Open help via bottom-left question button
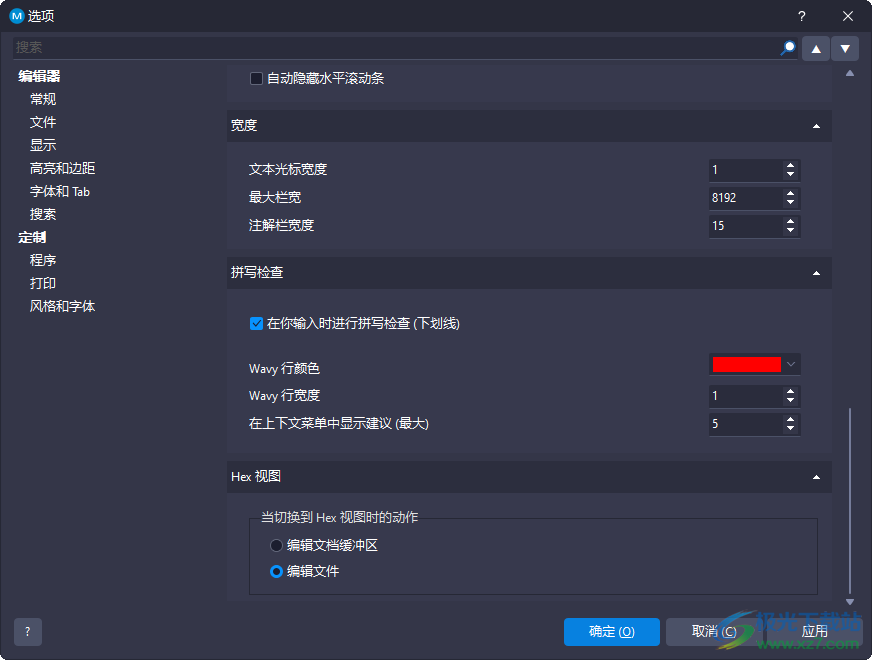Screen dimensions: 872x660 pyautogui.click(x=28, y=632)
